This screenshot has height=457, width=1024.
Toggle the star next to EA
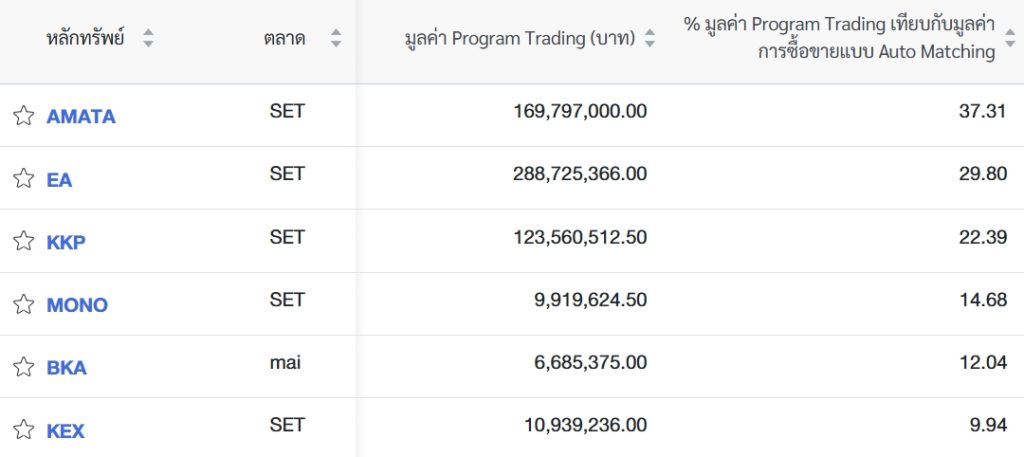(24, 178)
